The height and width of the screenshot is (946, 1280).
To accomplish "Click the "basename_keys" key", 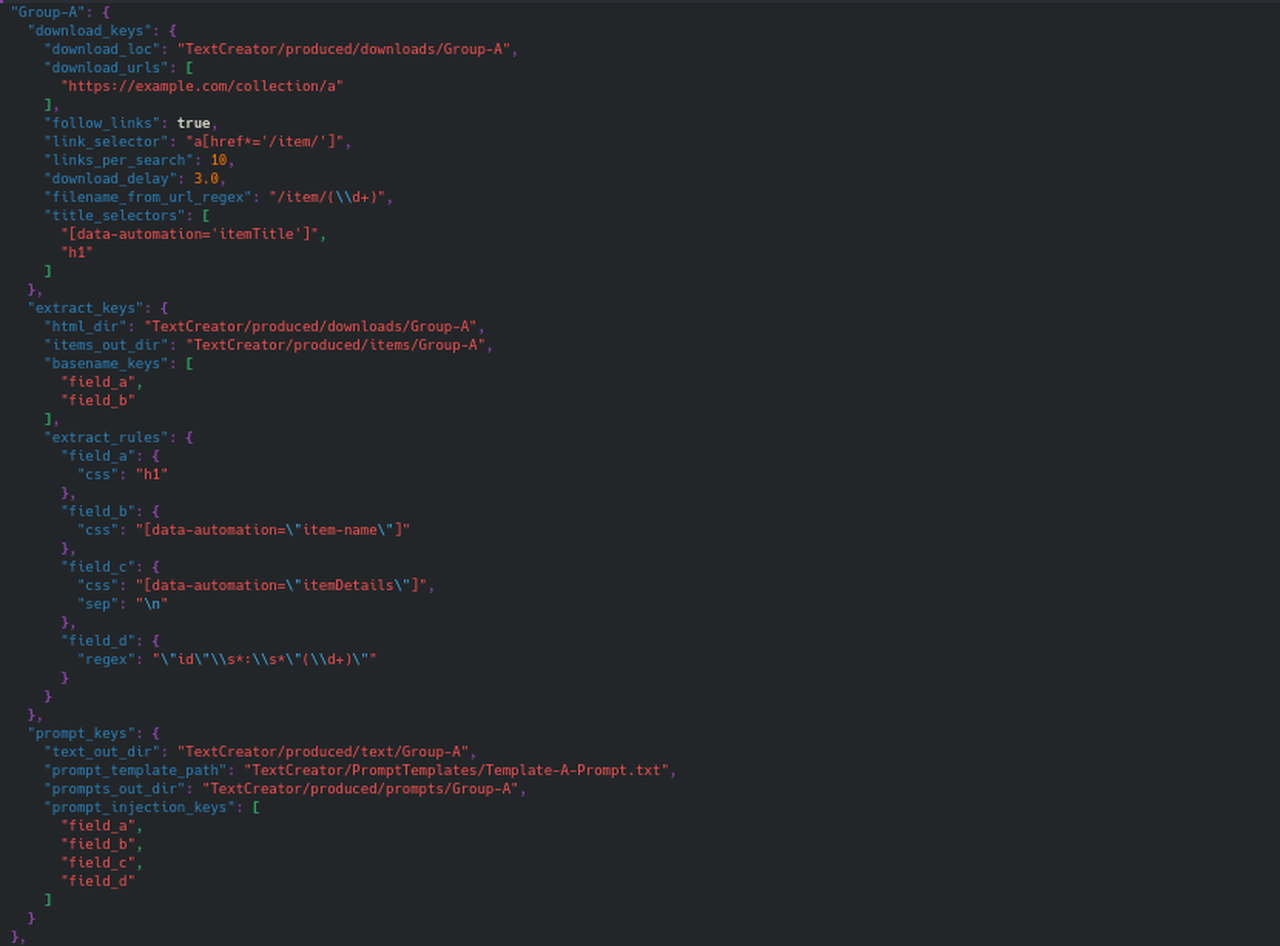I will (x=106, y=363).
